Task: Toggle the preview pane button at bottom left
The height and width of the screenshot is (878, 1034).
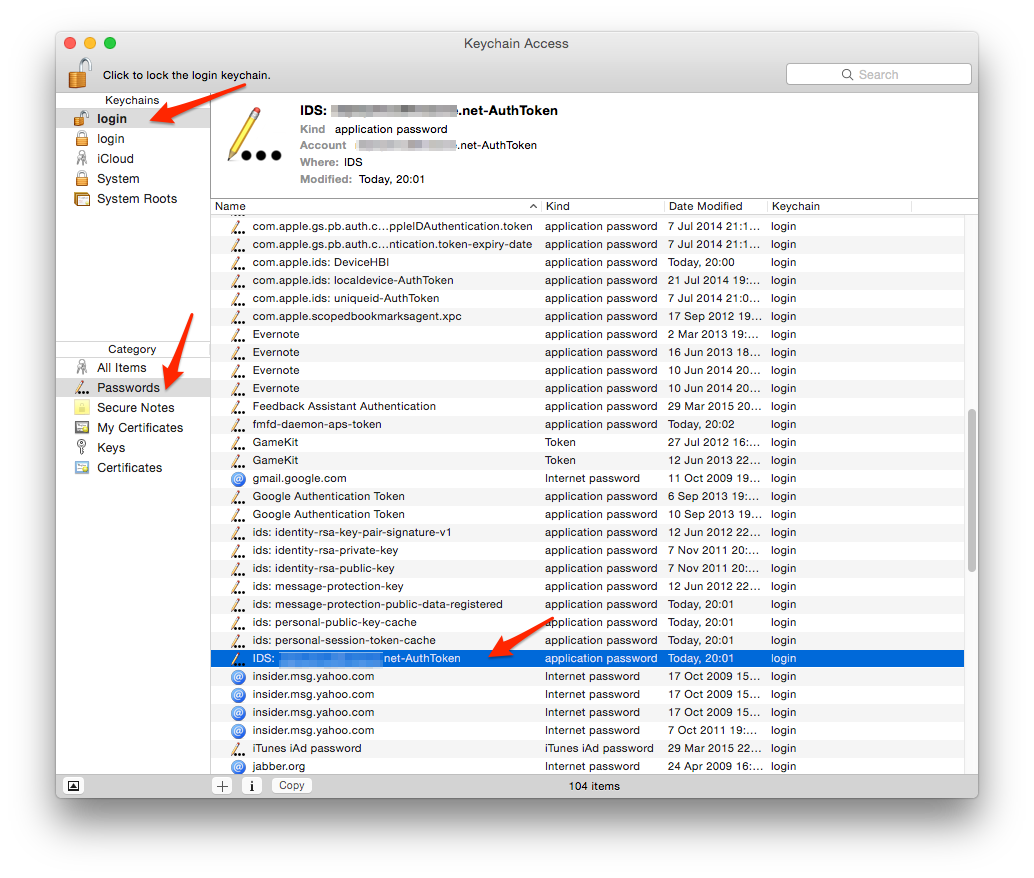Action: pyautogui.click(x=73, y=786)
